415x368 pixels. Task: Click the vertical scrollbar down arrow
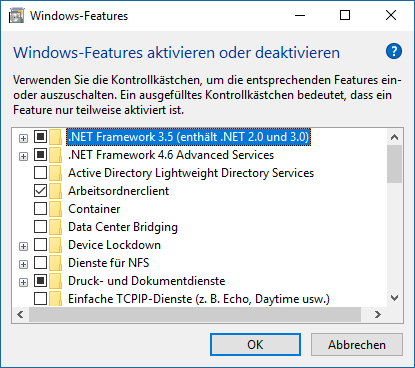click(x=395, y=298)
